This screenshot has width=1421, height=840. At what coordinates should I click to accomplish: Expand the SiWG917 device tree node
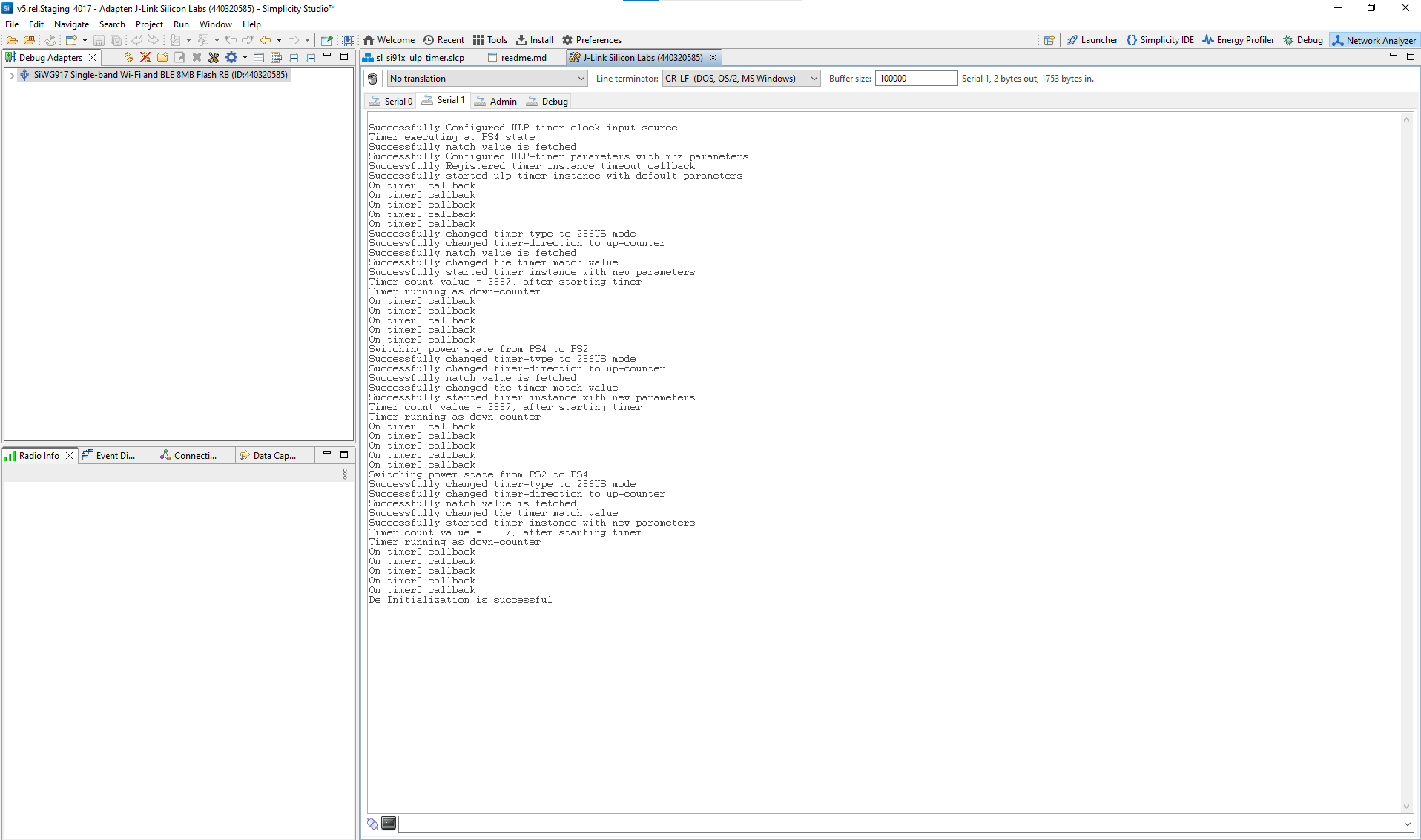pyautogui.click(x=11, y=75)
